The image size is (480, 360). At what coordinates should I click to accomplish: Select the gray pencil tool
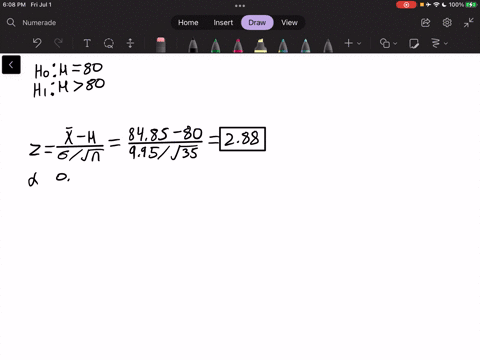pyautogui.click(x=328, y=45)
